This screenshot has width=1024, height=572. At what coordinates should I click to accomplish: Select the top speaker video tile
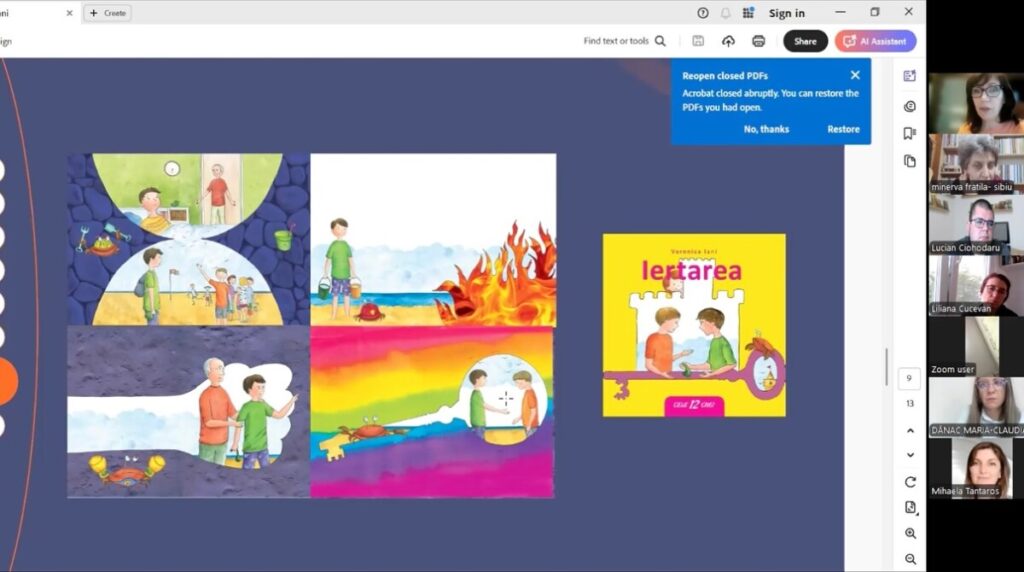tap(976, 103)
